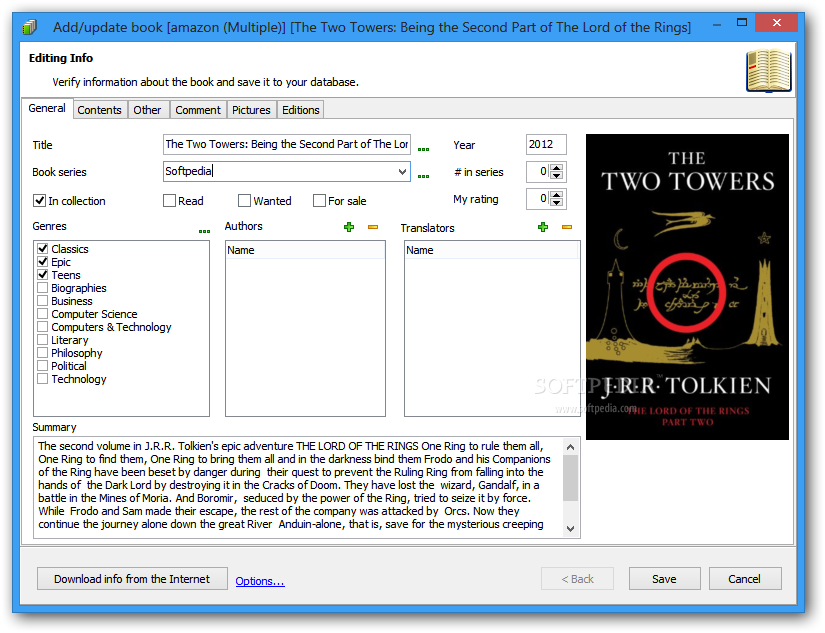This screenshot has height=633, width=825.
Task: Click the green dots button beside Book series
Action: 423,176
